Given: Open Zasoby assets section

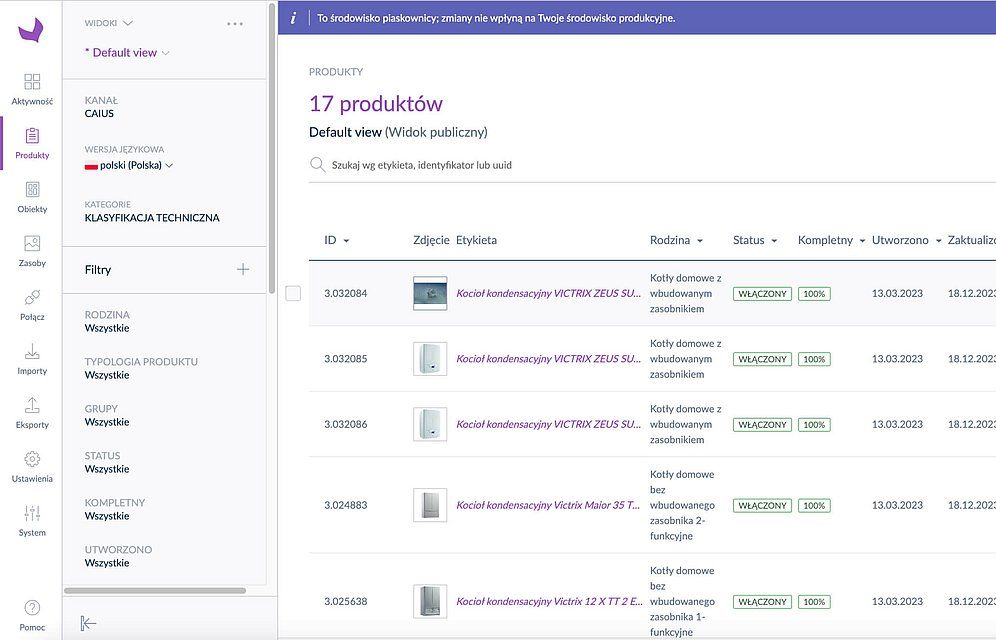Looking at the screenshot, I should 32,244.
